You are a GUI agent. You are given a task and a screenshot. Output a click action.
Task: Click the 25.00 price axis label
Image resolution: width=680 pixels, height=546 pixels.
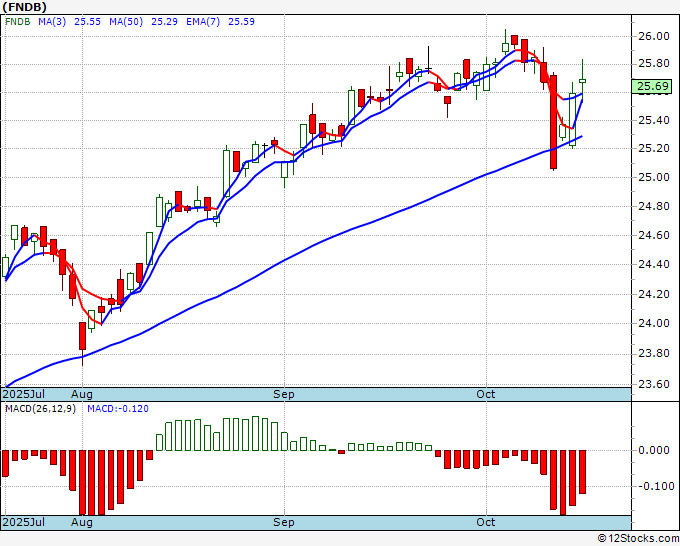pyautogui.click(x=654, y=177)
